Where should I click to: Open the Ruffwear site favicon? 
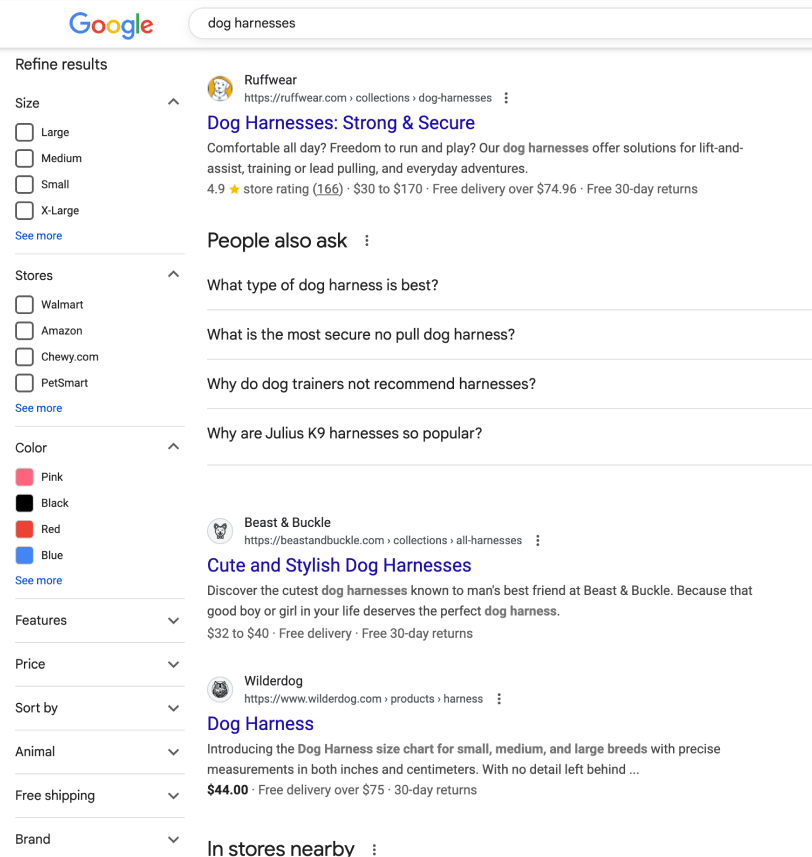220,89
